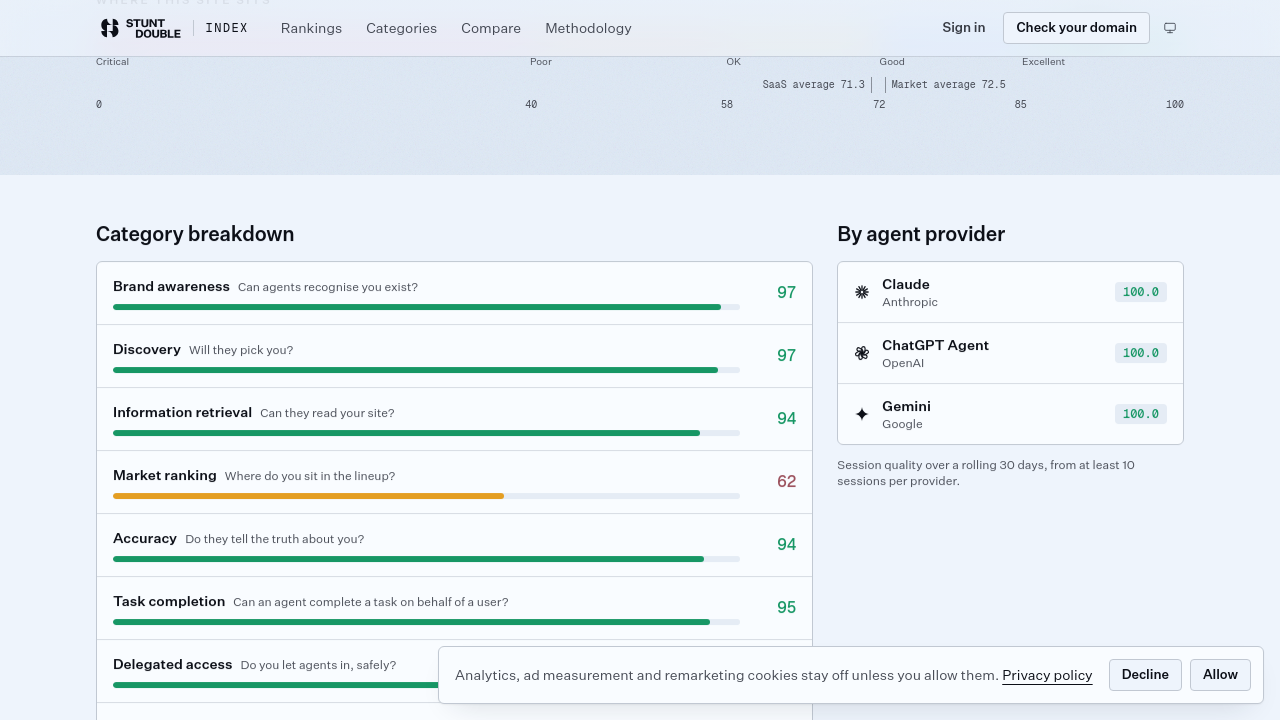Click the Market ranking score 62
Image resolution: width=1280 pixels, height=720 pixels.
[x=787, y=481]
